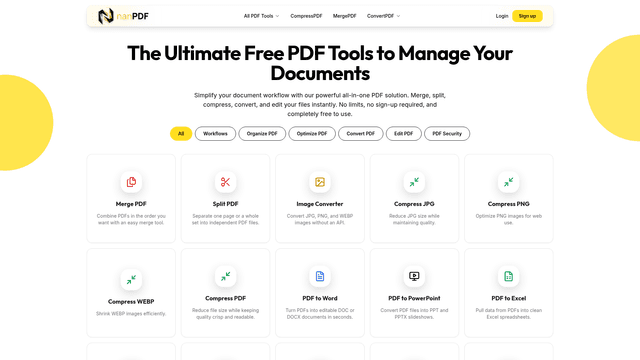Select the Split PDF scissors icon
Viewport: 640px width, 360px height.
(x=225, y=182)
